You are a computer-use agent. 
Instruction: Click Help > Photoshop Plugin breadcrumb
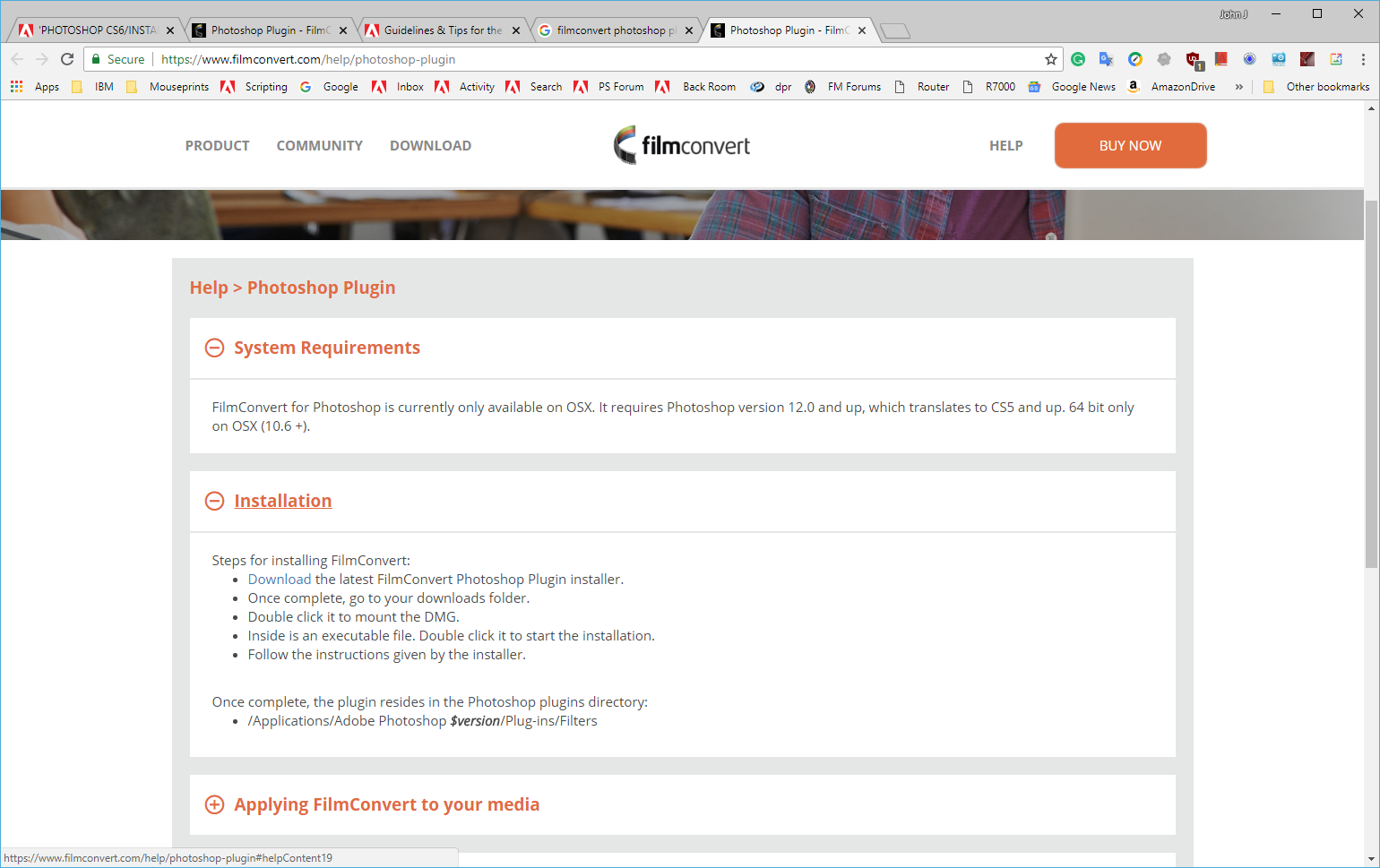point(292,288)
